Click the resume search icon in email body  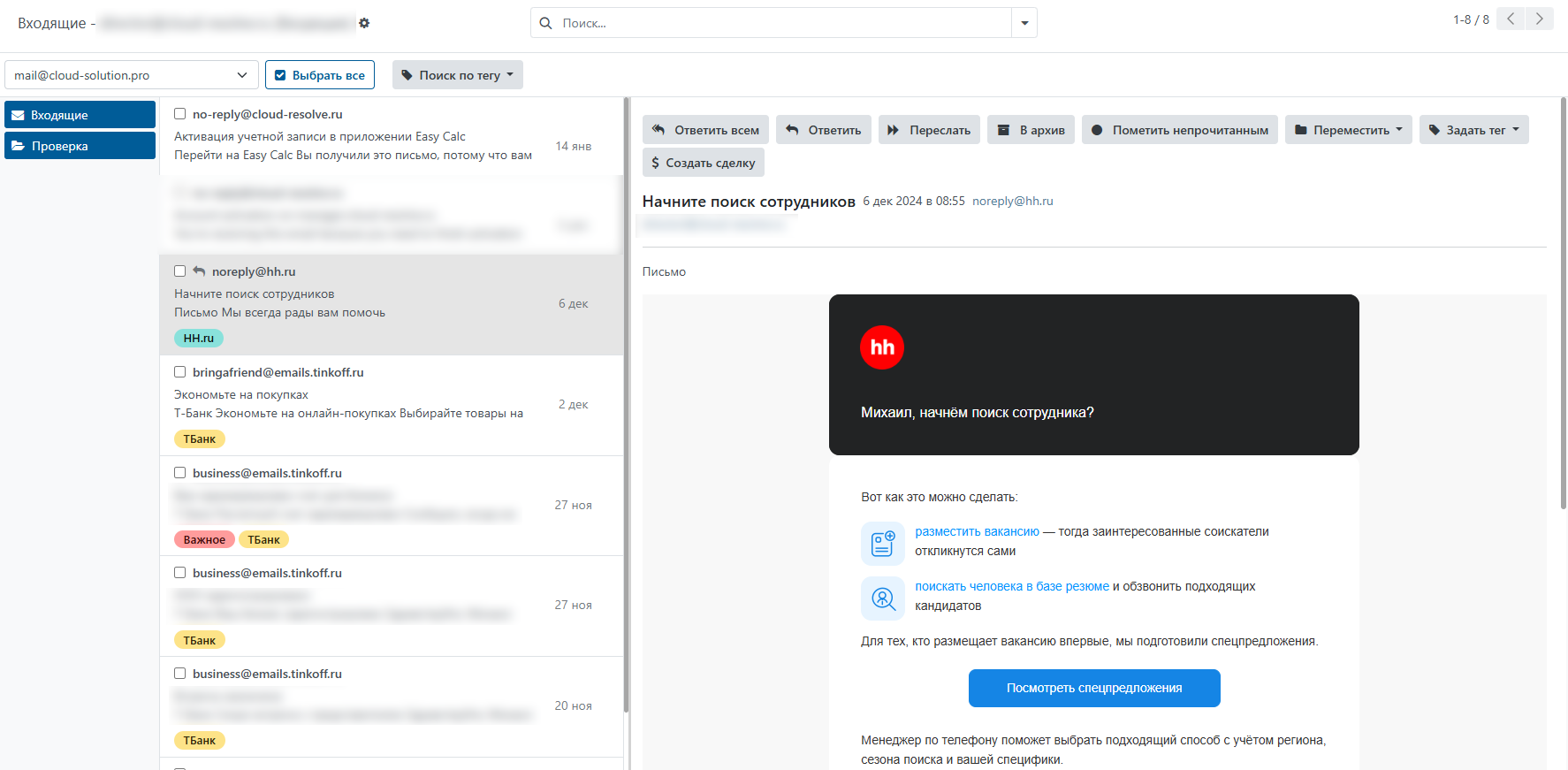point(882,598)
